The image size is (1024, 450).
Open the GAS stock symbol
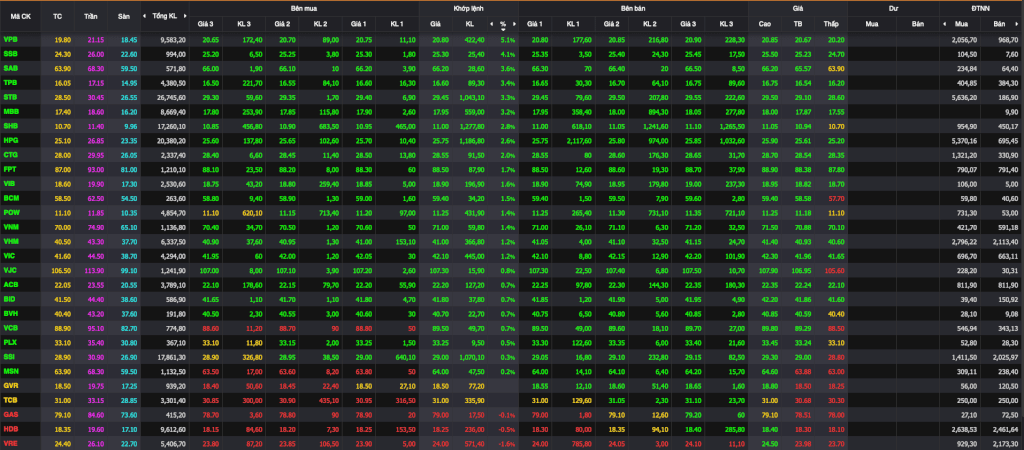point(10,414)
